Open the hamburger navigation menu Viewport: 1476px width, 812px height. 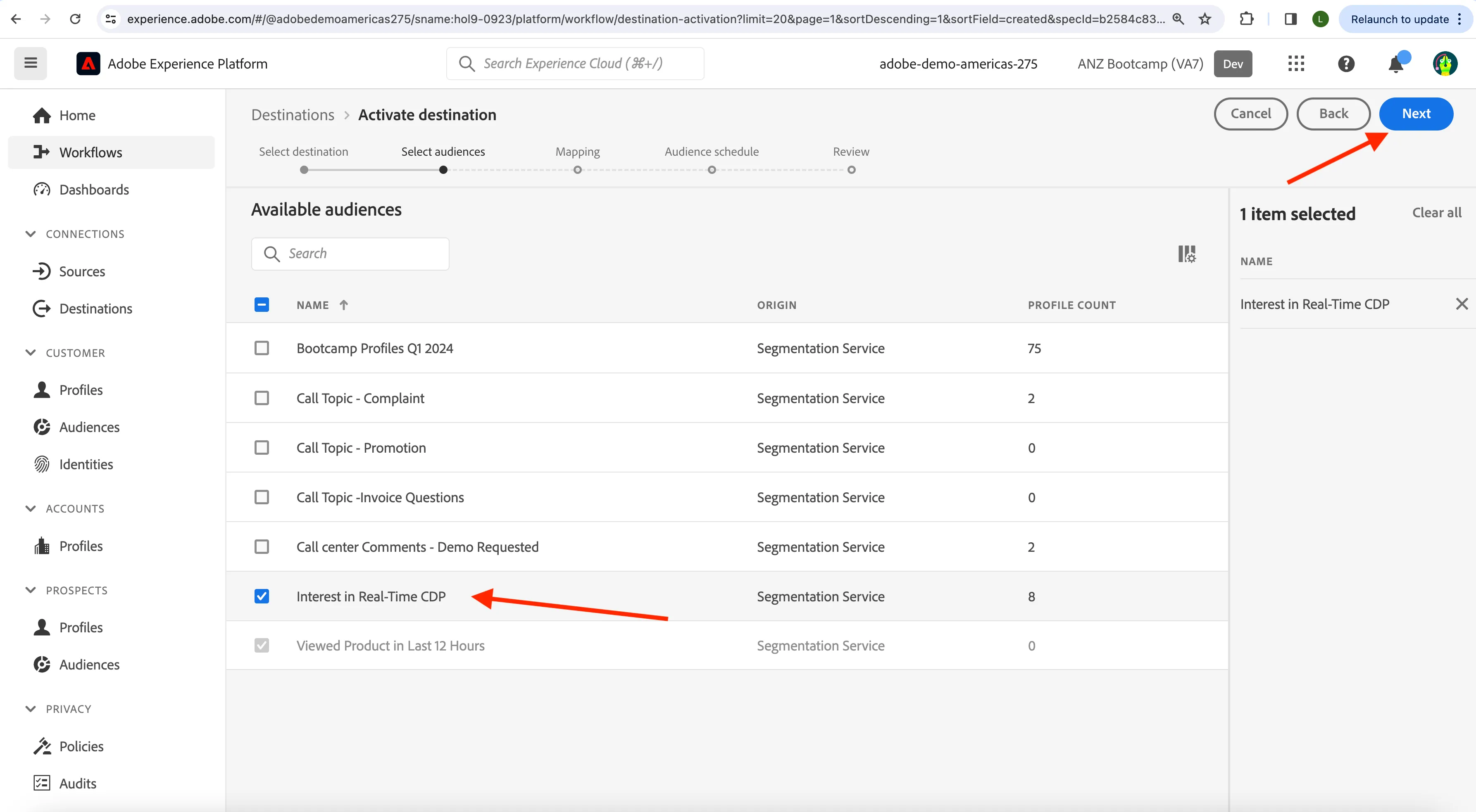click(x=30, y=63)
